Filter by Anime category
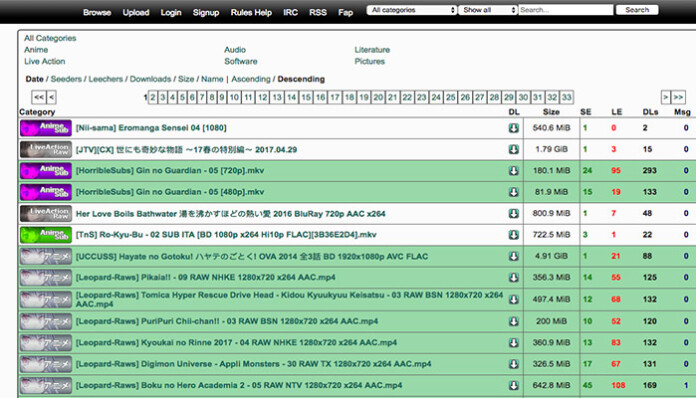 click(36, 50)
